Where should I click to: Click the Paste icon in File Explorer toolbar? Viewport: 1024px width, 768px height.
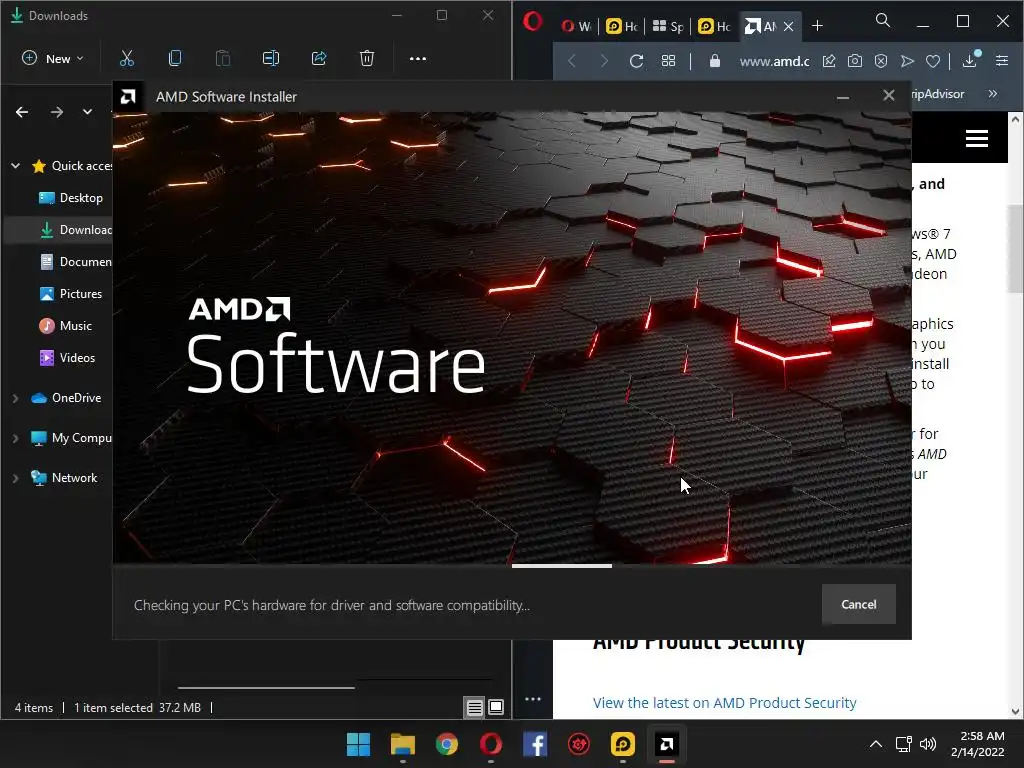pos(223,58)
